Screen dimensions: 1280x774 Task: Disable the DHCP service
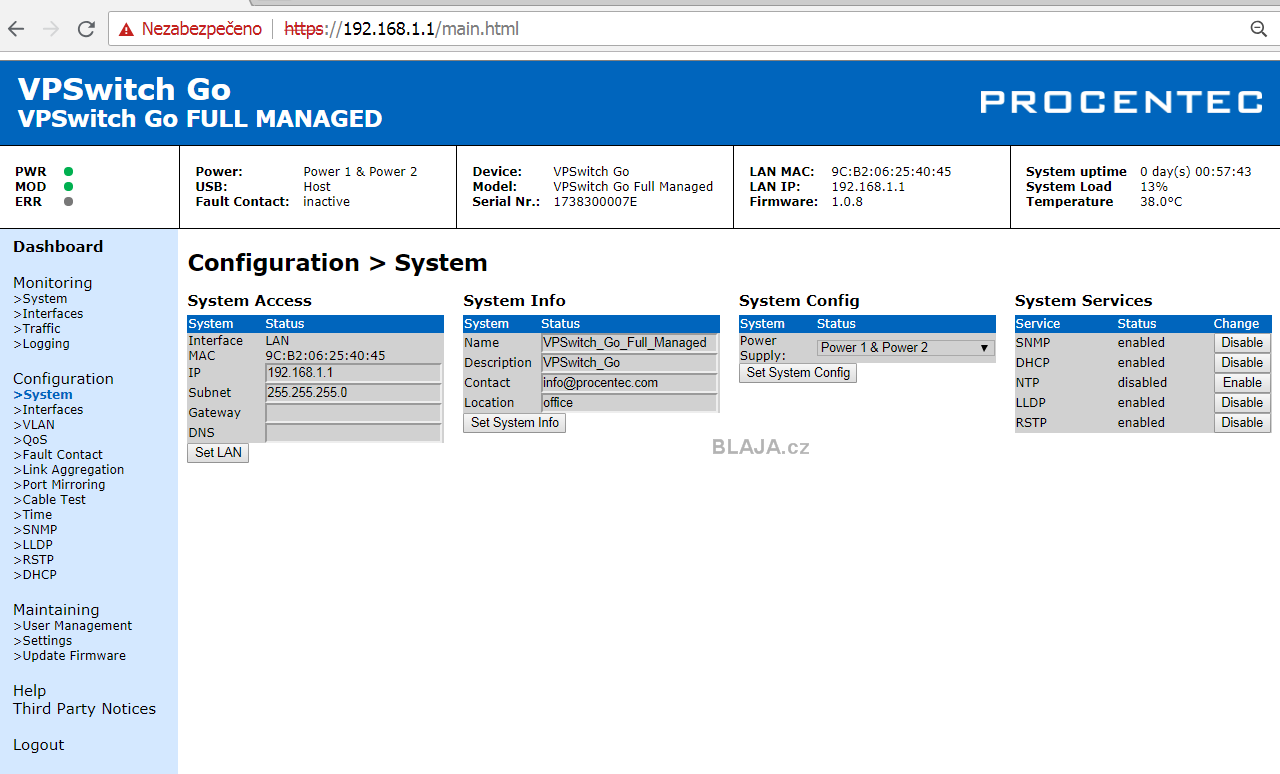[x=1242, y=363]
